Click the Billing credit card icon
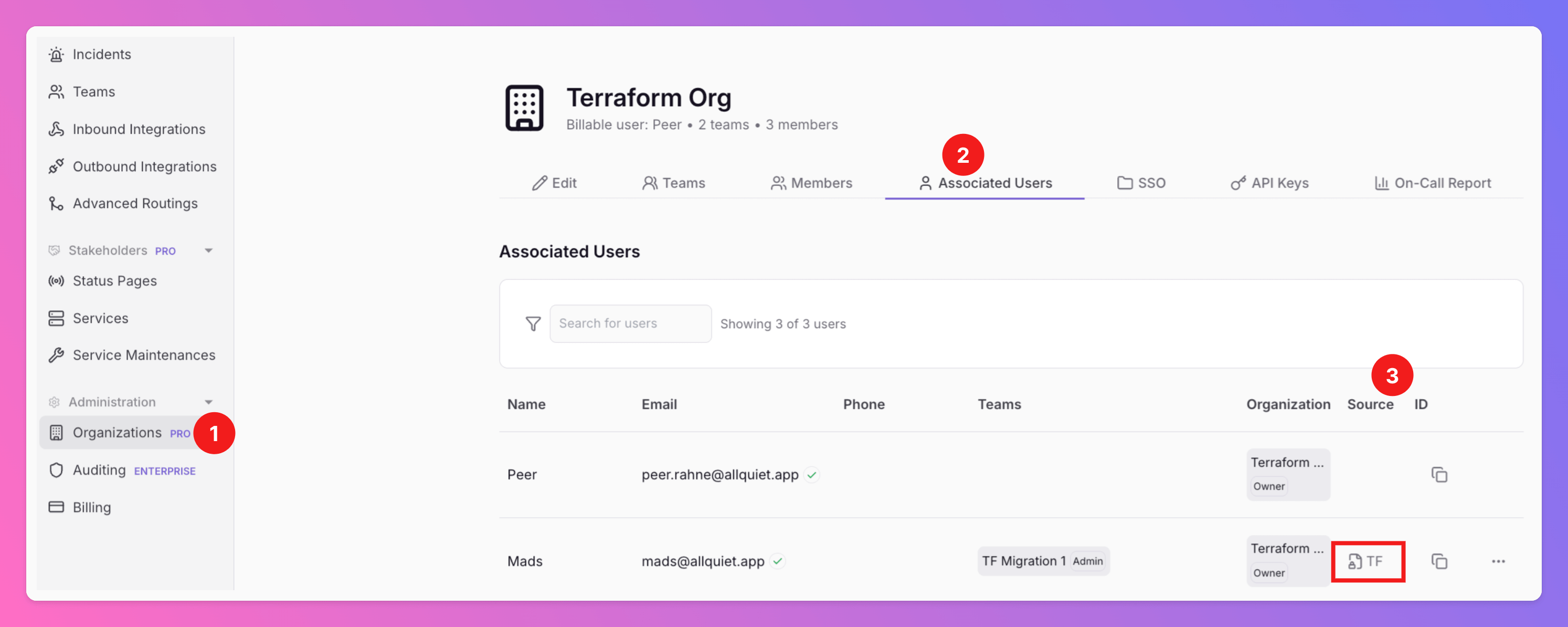This screenshot has height=627, width=1568. pos(56,507)
